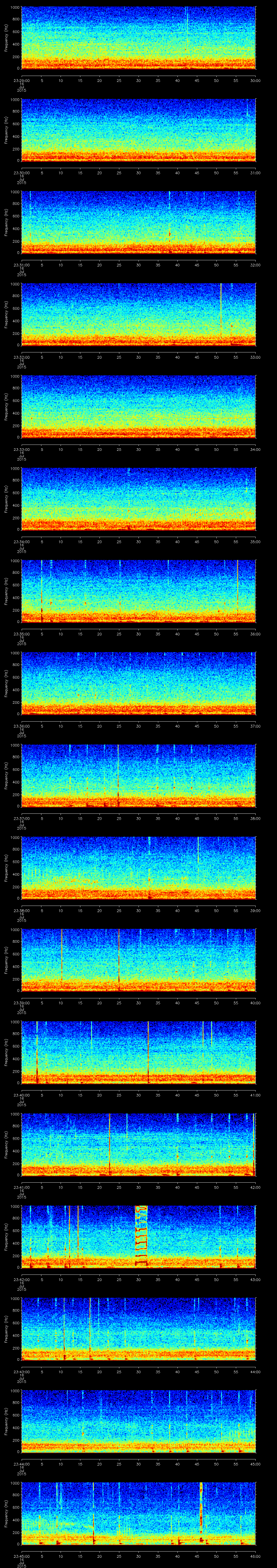Click the 30:00 end label of first spectrogram
Image resolution: width=277 pixels, height=1568 pixels.
pyautogui.click(x=255, y=80)
